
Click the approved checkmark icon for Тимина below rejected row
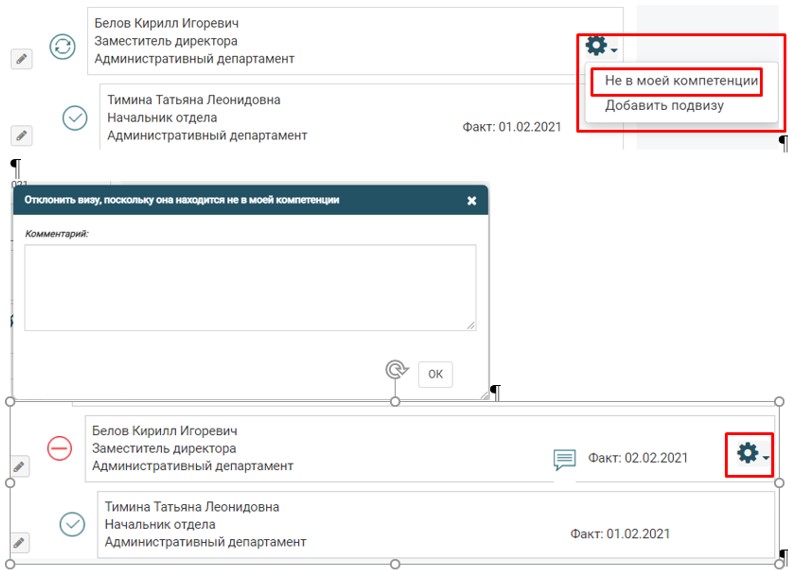click(x=71, y=524)
